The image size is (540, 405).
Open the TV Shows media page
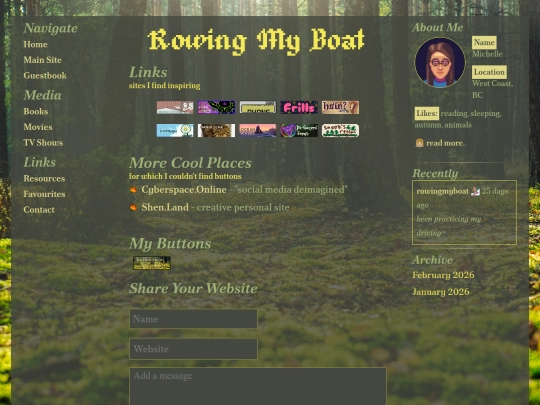pos(43,143)
